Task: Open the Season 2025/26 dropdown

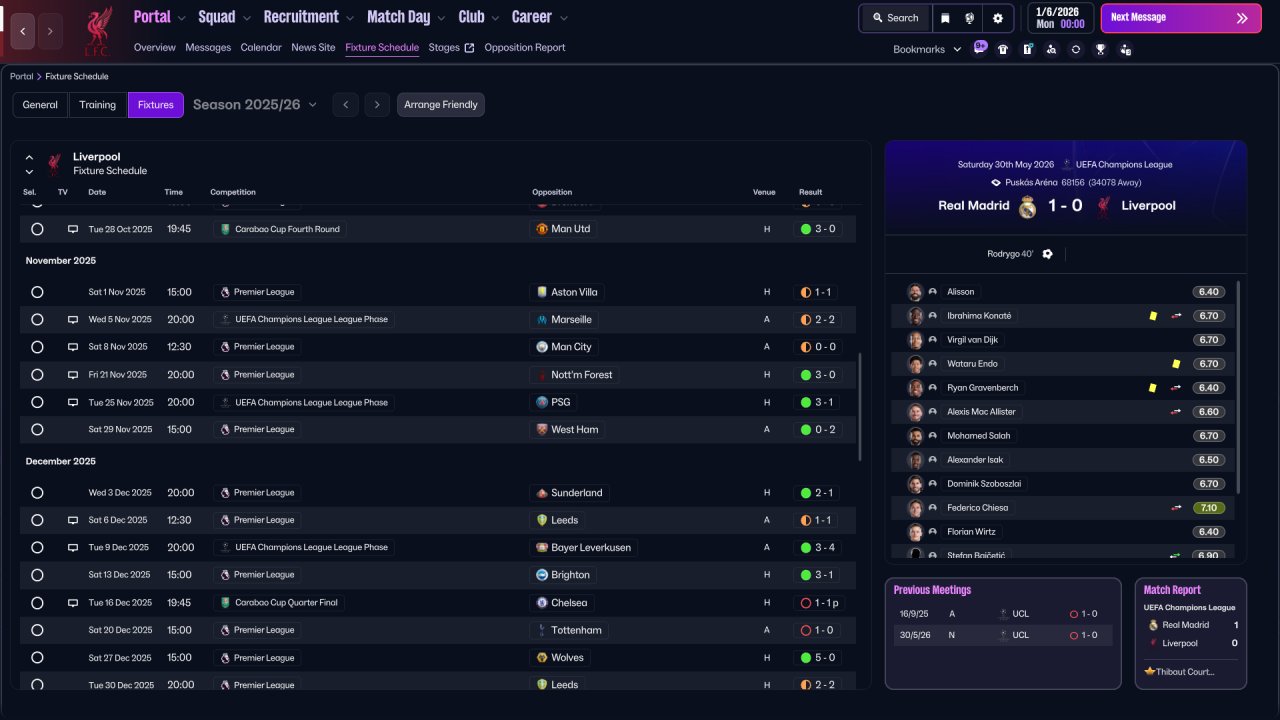Action: tap(255, 105)
